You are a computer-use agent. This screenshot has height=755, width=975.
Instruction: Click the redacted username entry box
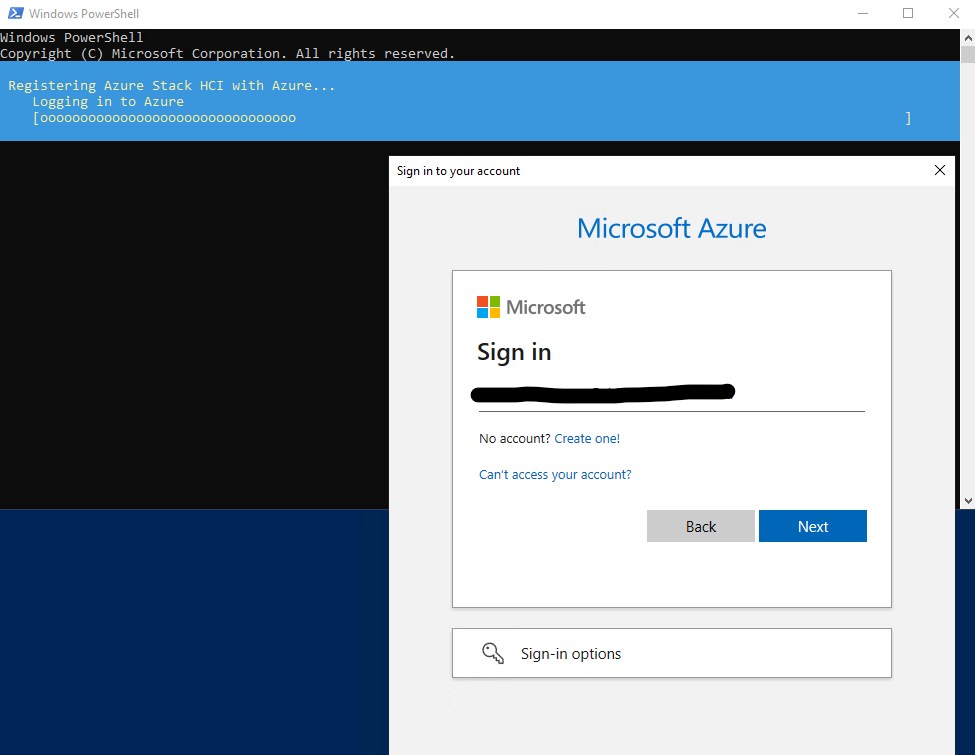tap(603, 392)
